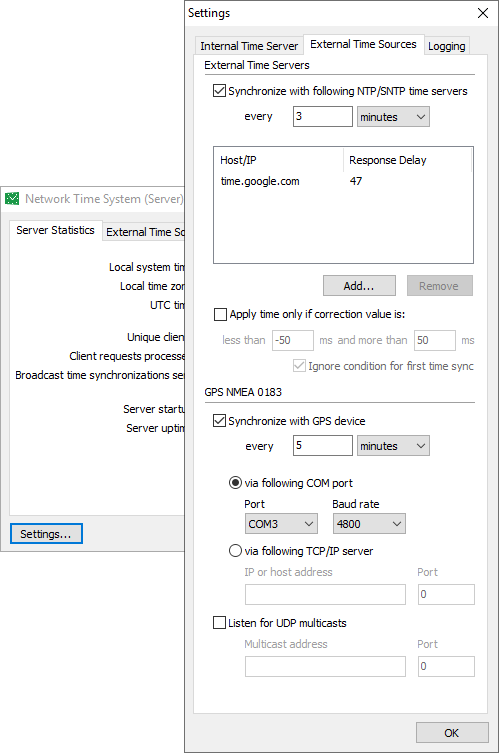Toggle NTP/SNTP time server synchronization checkbox
This screenshot has width=499, height=753.
219,91
